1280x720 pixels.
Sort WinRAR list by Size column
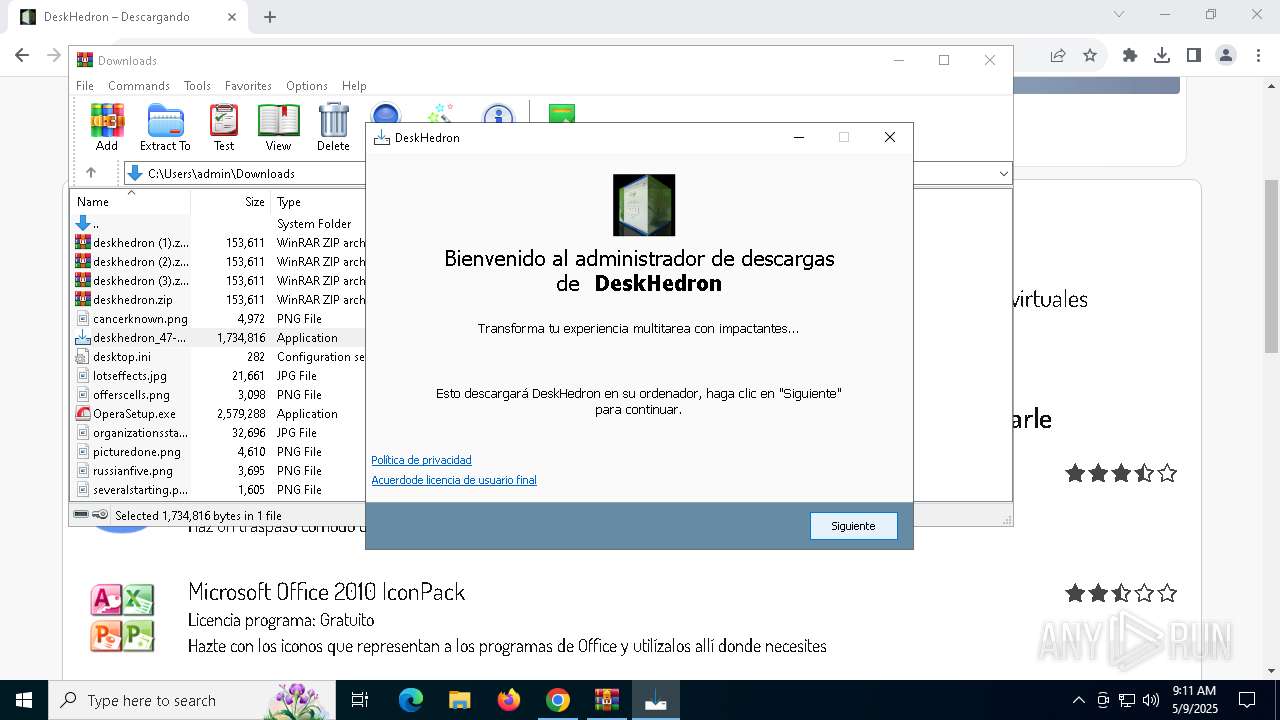[x=230, y=202]
